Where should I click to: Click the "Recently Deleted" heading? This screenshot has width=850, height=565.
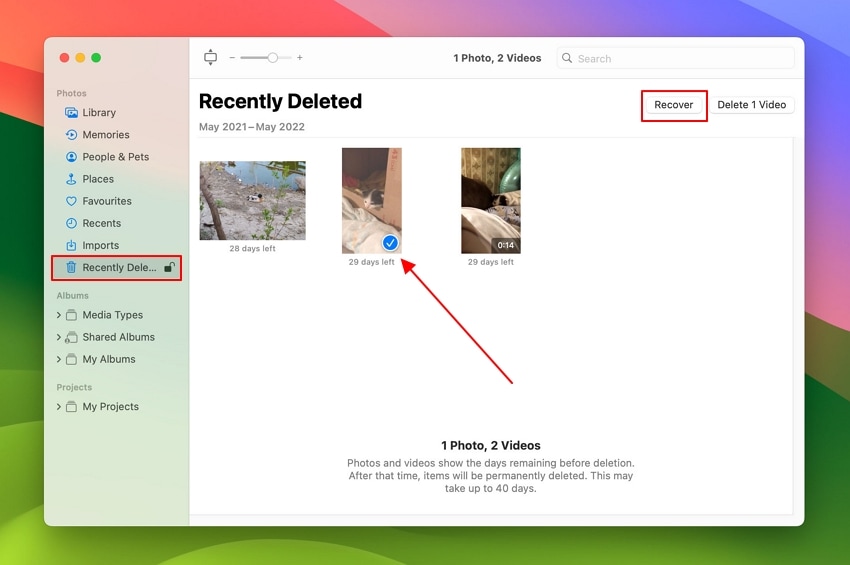click(280, 101)
